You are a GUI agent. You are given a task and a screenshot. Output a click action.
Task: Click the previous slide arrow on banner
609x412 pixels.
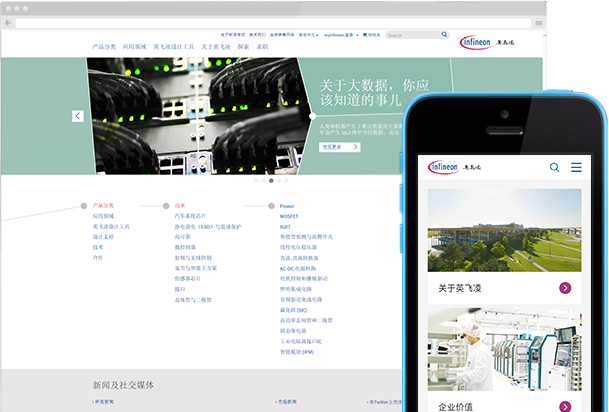click(78, 116)
